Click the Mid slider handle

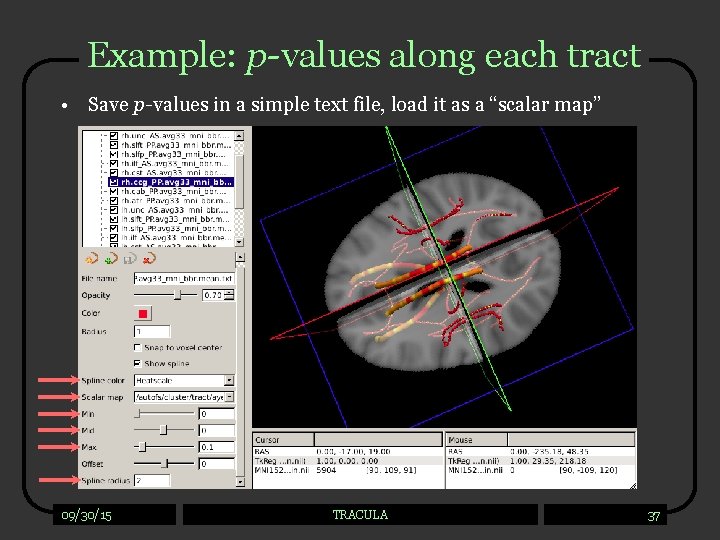pos(163,430)
